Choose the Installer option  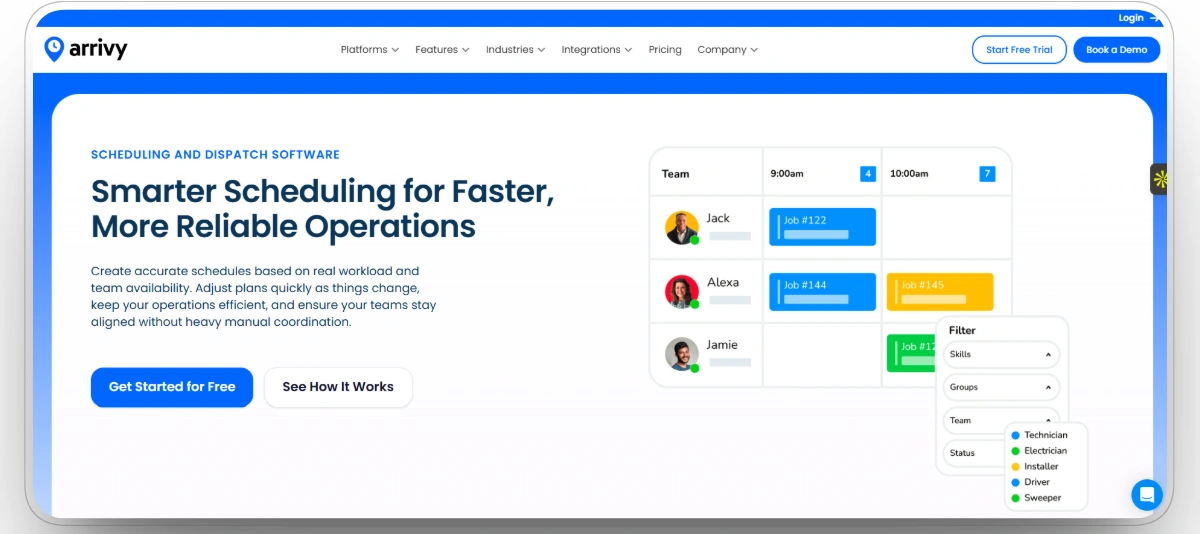tap(1034, 467)
